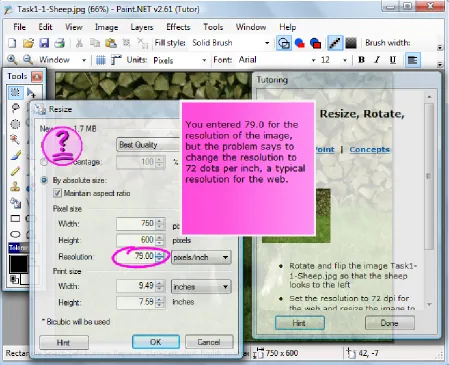Open the Fill style Solid Brush dropdown

tap(267, 43)
